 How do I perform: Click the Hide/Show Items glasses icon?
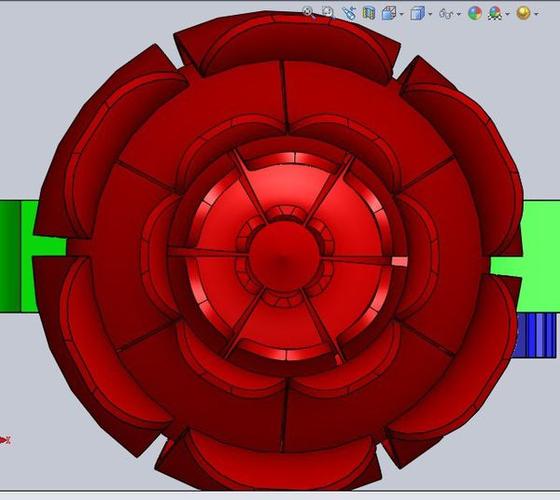446,14
